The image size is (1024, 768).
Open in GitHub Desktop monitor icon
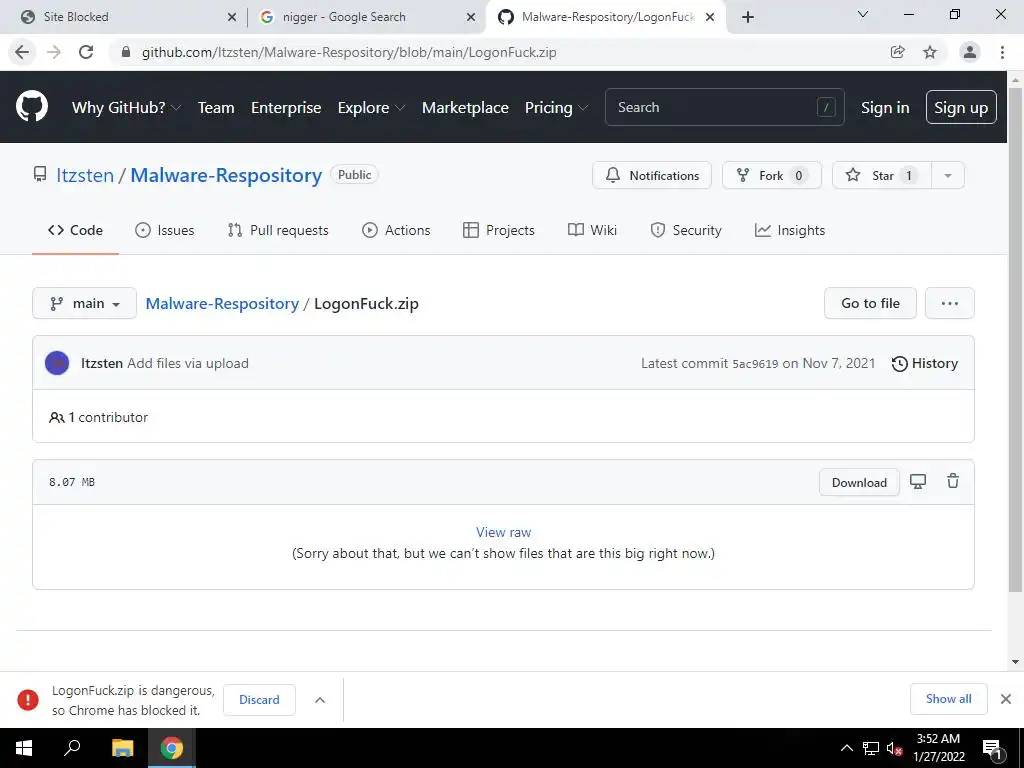tap(918, 482)
